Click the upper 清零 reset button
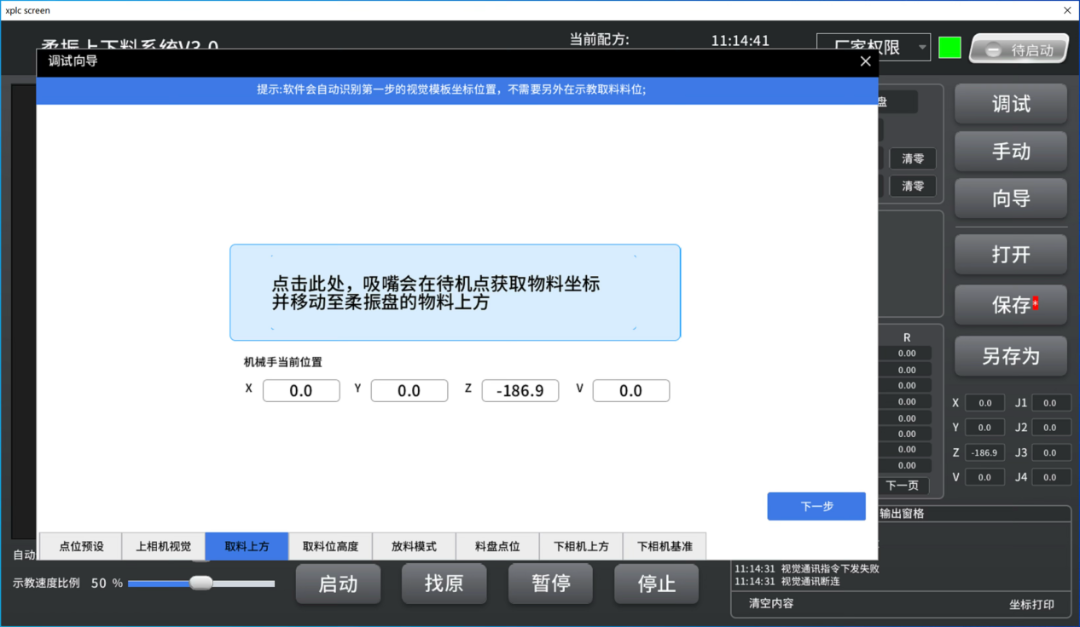This screenshot has width=1080, height=627. [913, 158]
